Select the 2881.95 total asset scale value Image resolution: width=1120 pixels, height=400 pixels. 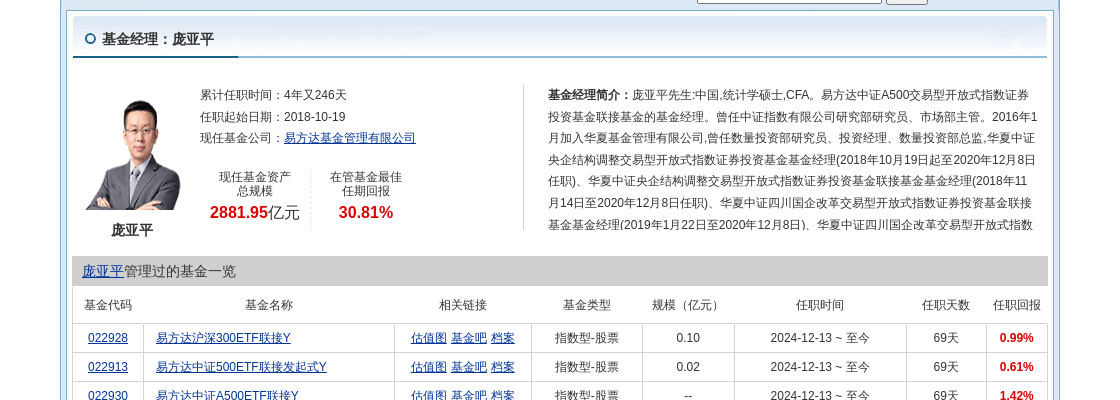pyautogui.click(x=239, y=212)
